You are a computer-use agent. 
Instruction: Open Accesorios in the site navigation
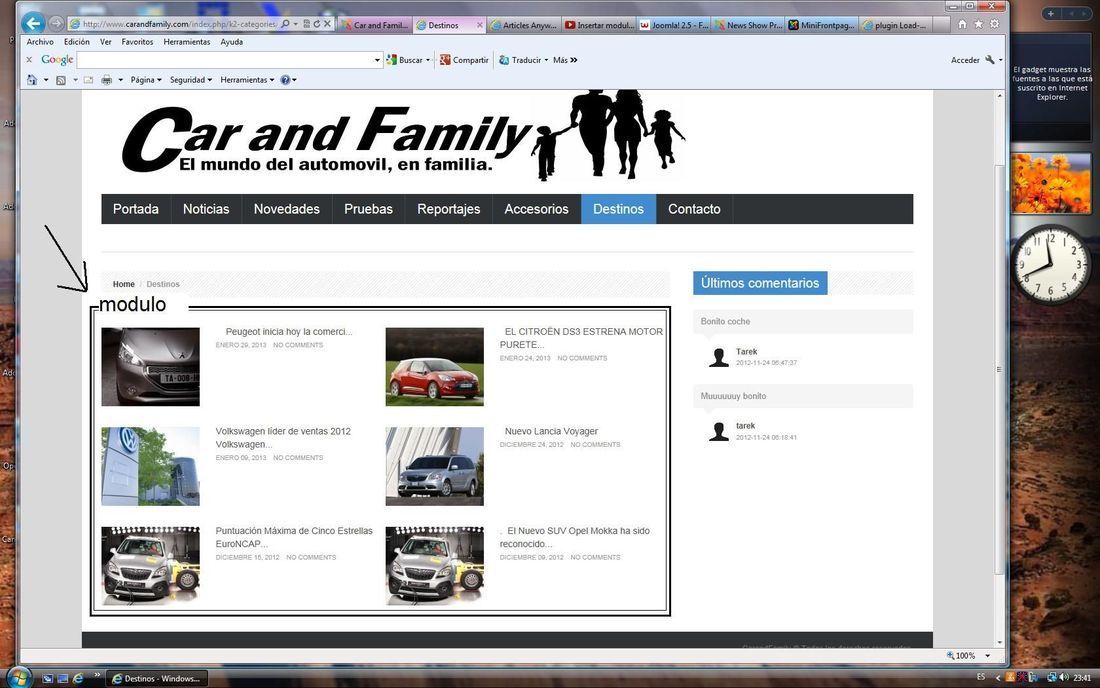coord(537,209)
